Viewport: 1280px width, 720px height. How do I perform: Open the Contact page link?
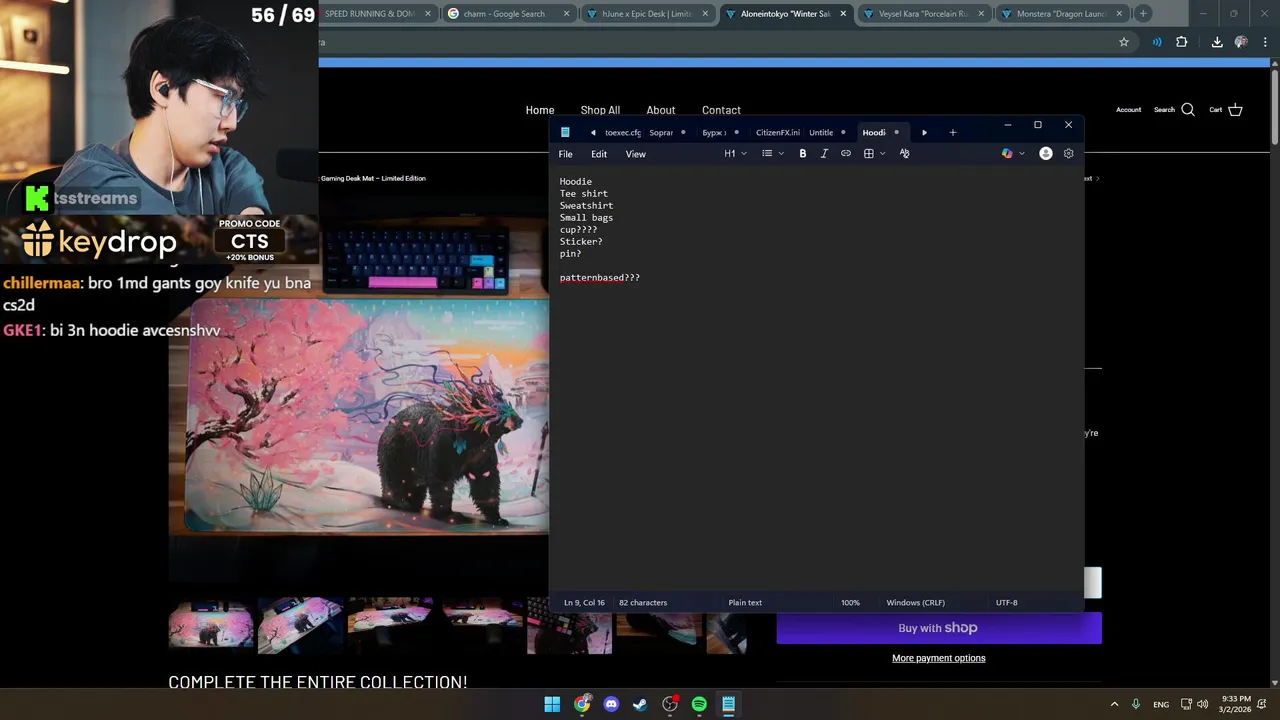coord(721,110)
